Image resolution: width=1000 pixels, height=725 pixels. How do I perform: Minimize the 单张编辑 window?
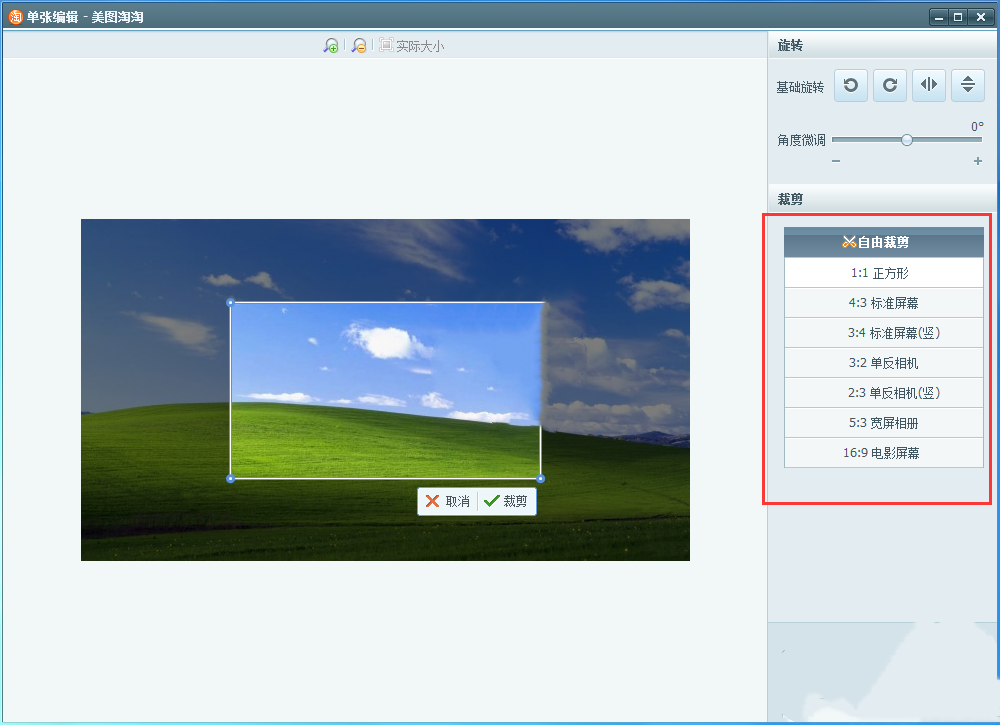939,17
